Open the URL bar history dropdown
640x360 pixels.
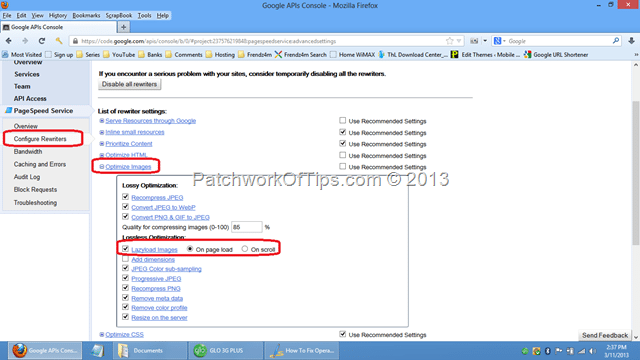(459, 41)
